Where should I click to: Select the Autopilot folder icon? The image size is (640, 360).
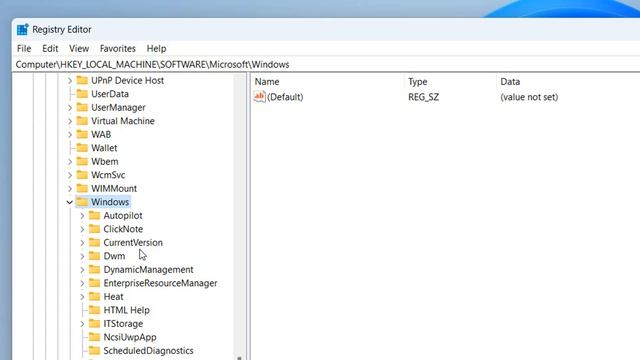[94, 215]
